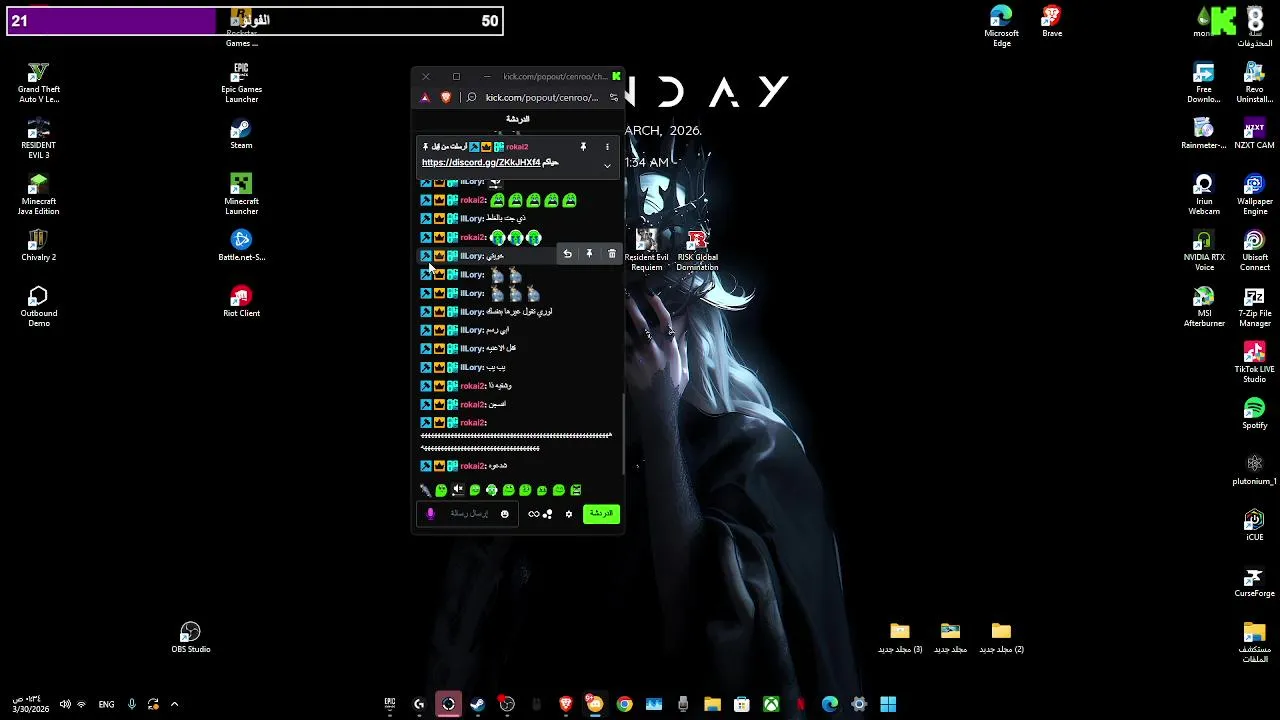Launch Epic Games Launcher desktop icon
1280x720 pixels.
click(x=241, y=83)
